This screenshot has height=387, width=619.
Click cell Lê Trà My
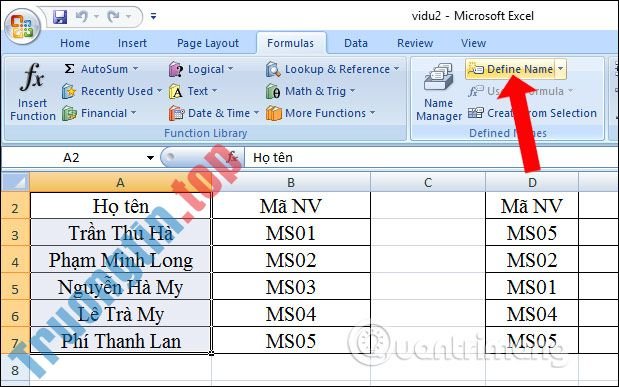[121, 314]
